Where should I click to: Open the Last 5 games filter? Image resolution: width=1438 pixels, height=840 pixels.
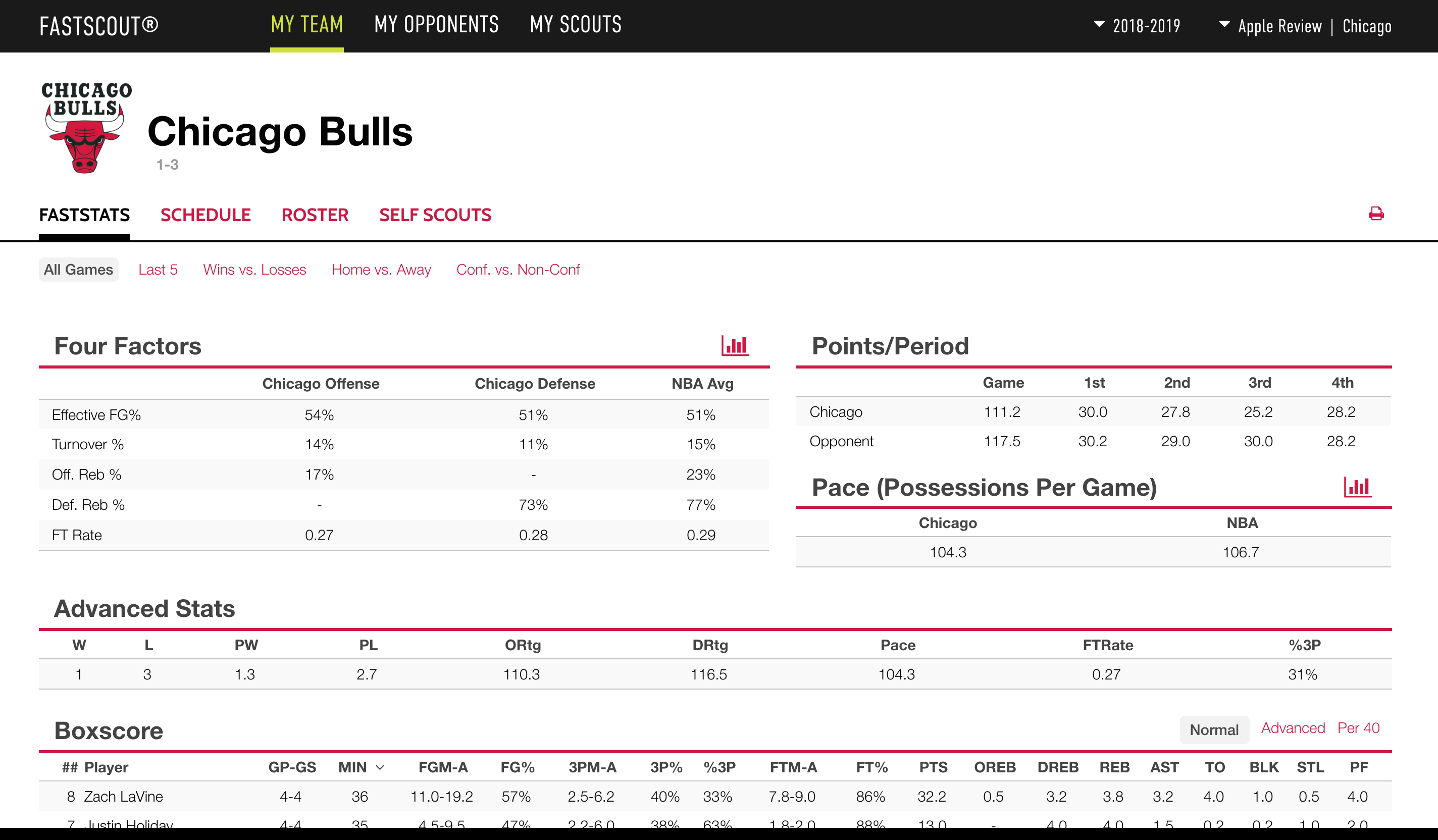coord(159,268)
